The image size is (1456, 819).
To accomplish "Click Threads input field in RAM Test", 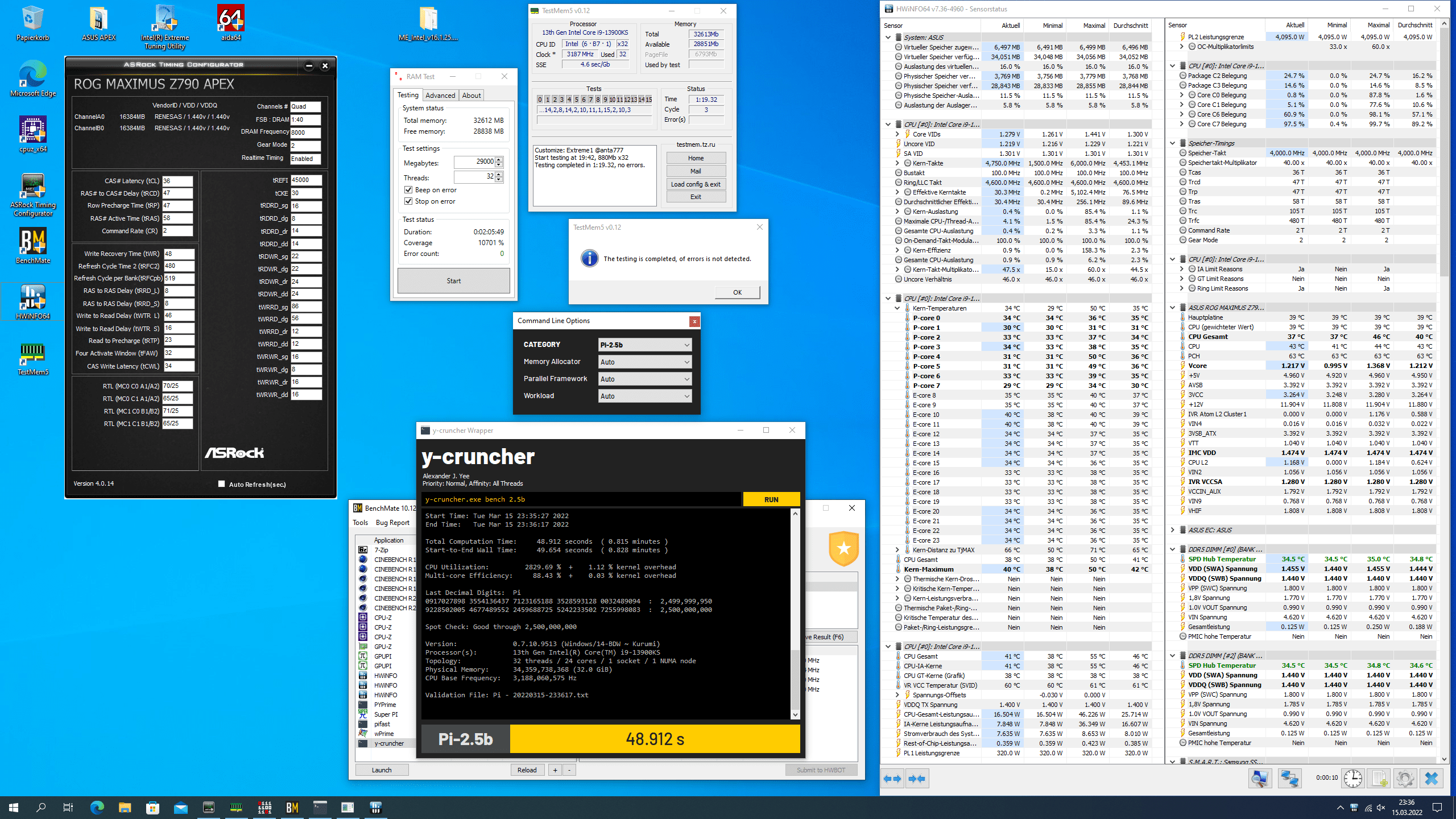I will point(474,177).
